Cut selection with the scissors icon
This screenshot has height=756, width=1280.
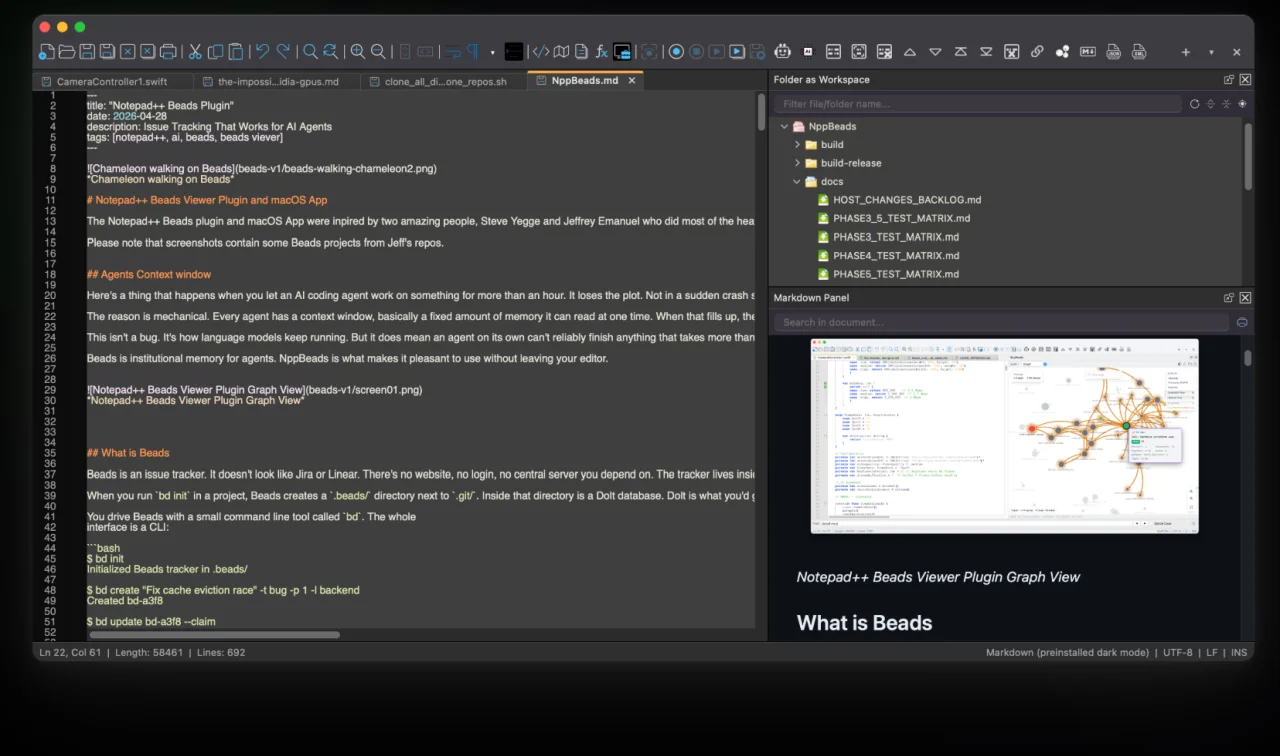pos(195,52)
